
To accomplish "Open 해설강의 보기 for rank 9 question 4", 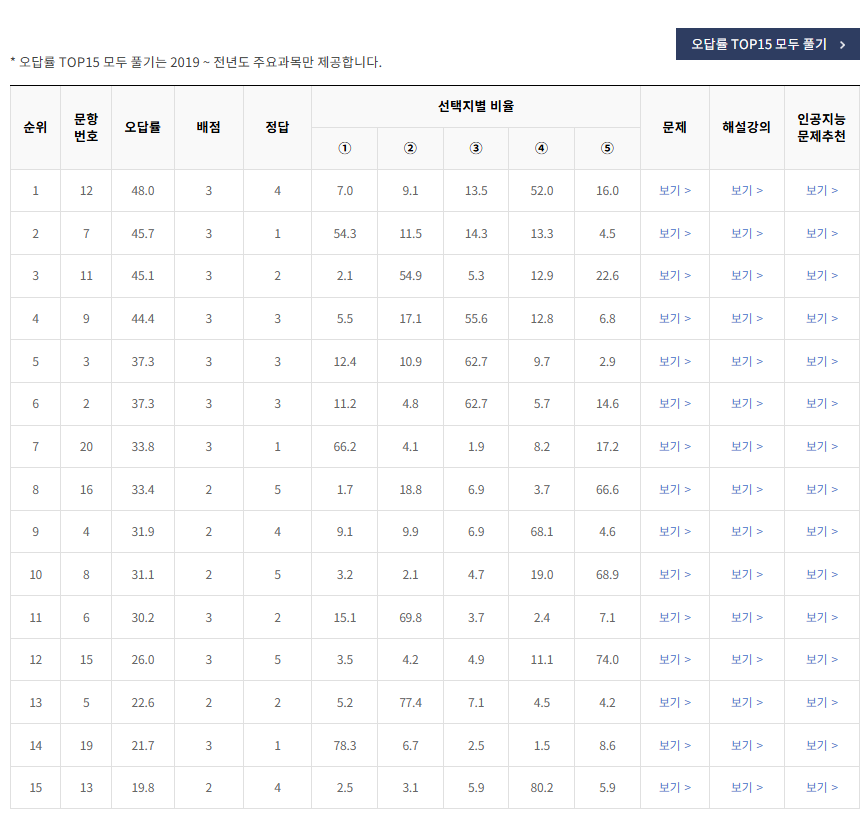I will (747, 532).
